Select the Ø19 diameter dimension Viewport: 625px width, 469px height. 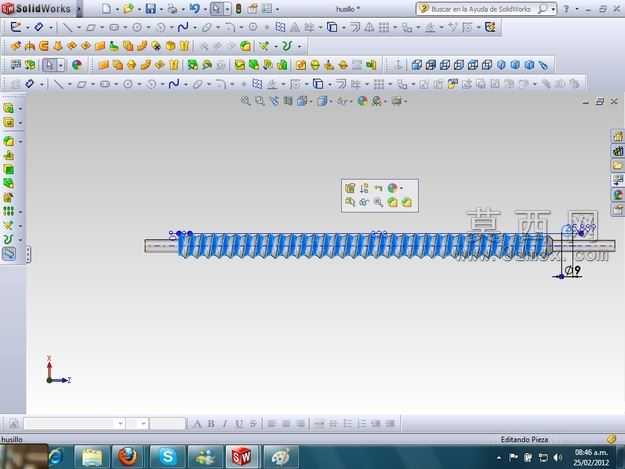pyautogui.click(x=573, y=270)
